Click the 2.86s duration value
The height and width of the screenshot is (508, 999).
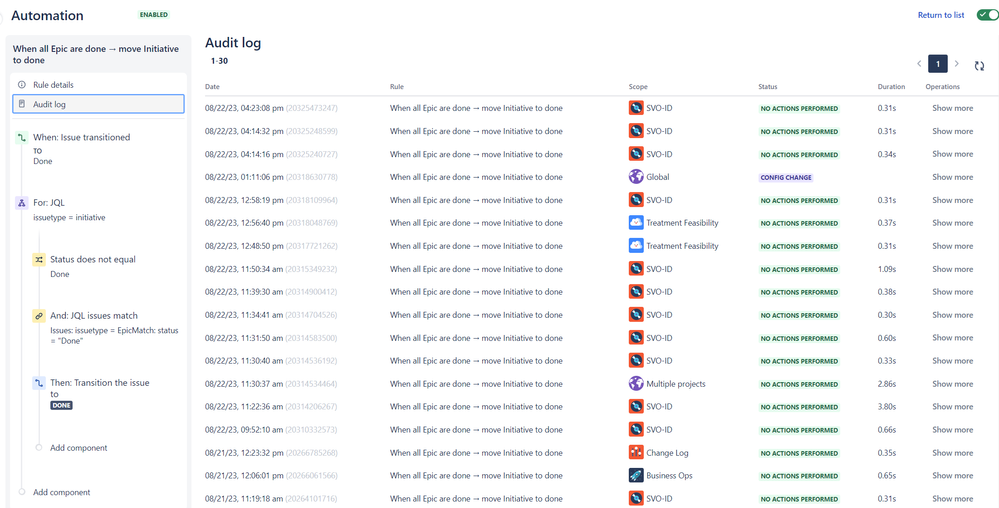point(888,384)
